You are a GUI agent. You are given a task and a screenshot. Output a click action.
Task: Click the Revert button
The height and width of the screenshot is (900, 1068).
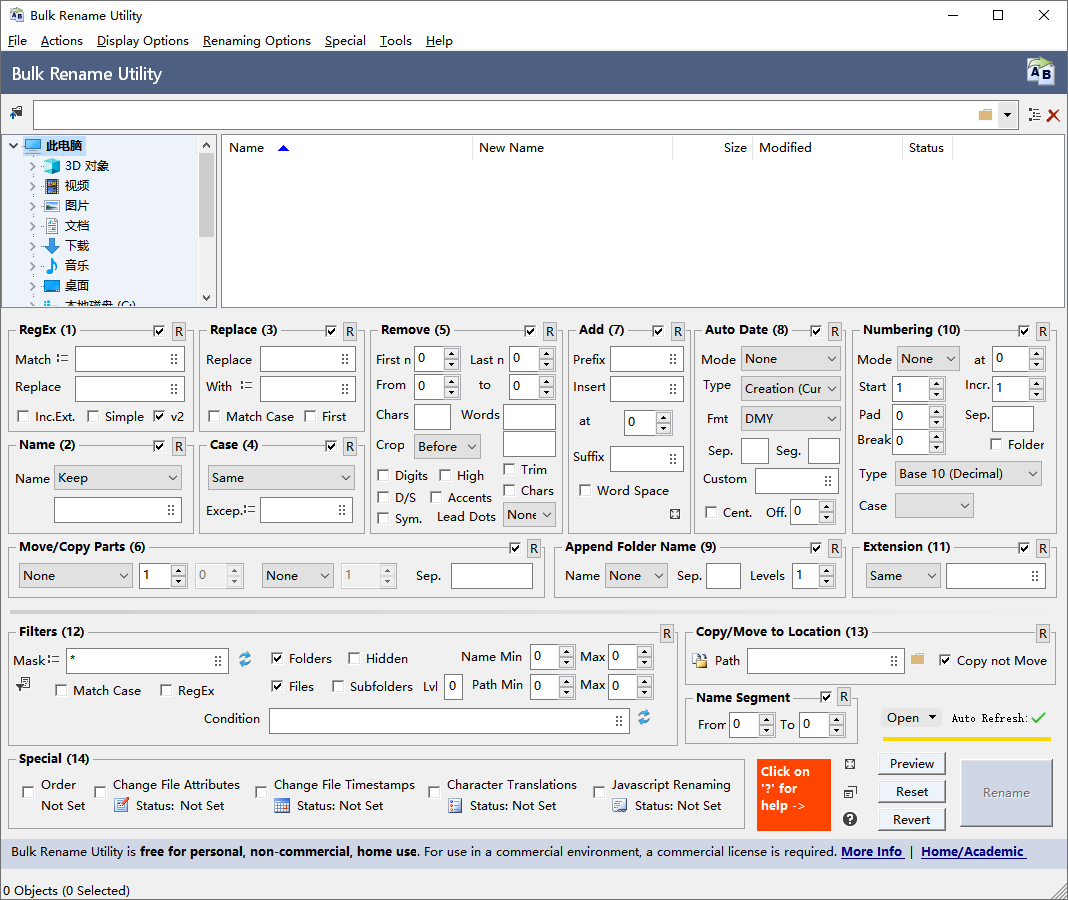point(911,820)
